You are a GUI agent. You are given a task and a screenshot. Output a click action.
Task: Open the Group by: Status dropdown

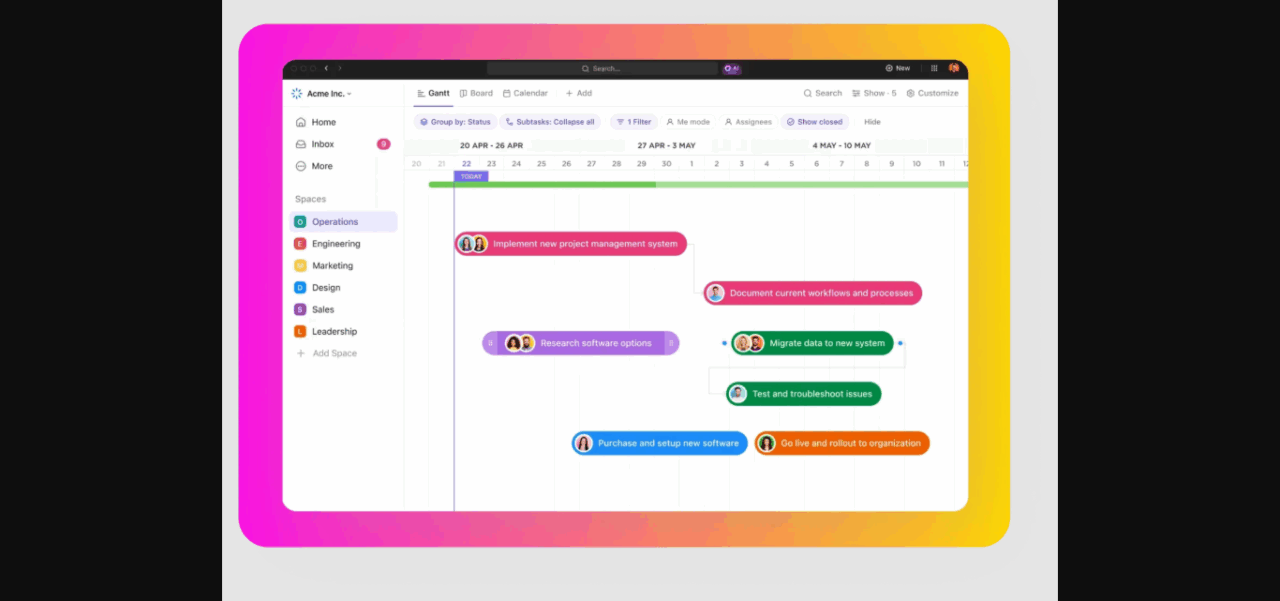(x=455, y=122)
